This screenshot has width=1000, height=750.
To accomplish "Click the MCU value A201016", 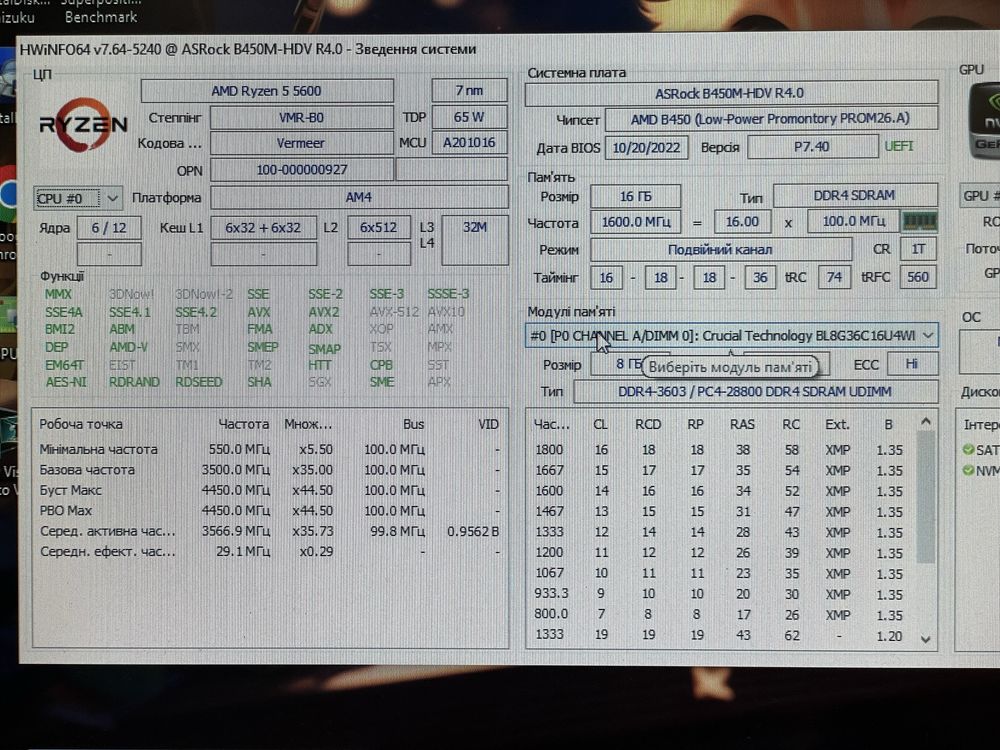I will [469, 143].
